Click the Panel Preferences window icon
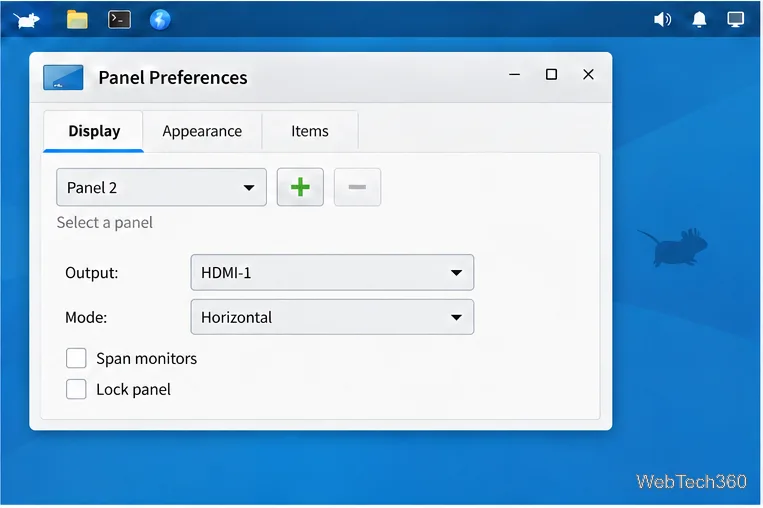This screenshot has width=763, height=508. click(63, 77)
